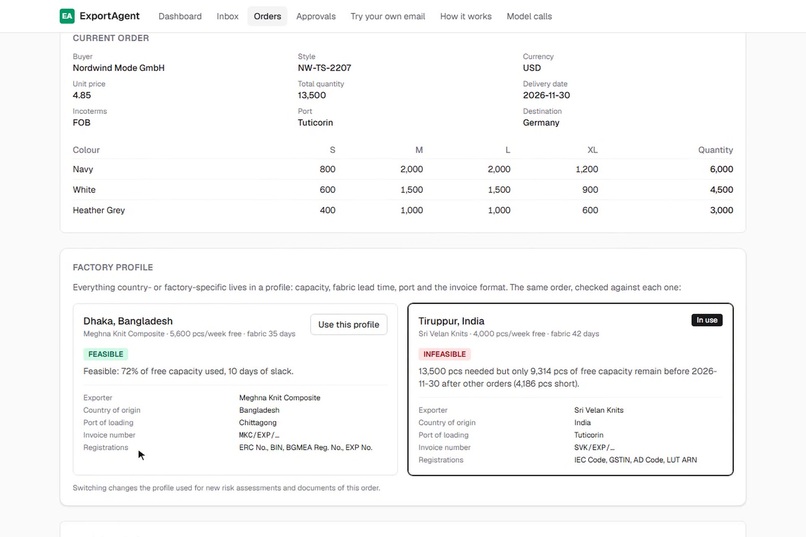Click the Colour column header
806x537 pixels.
[x=86, y=150]
